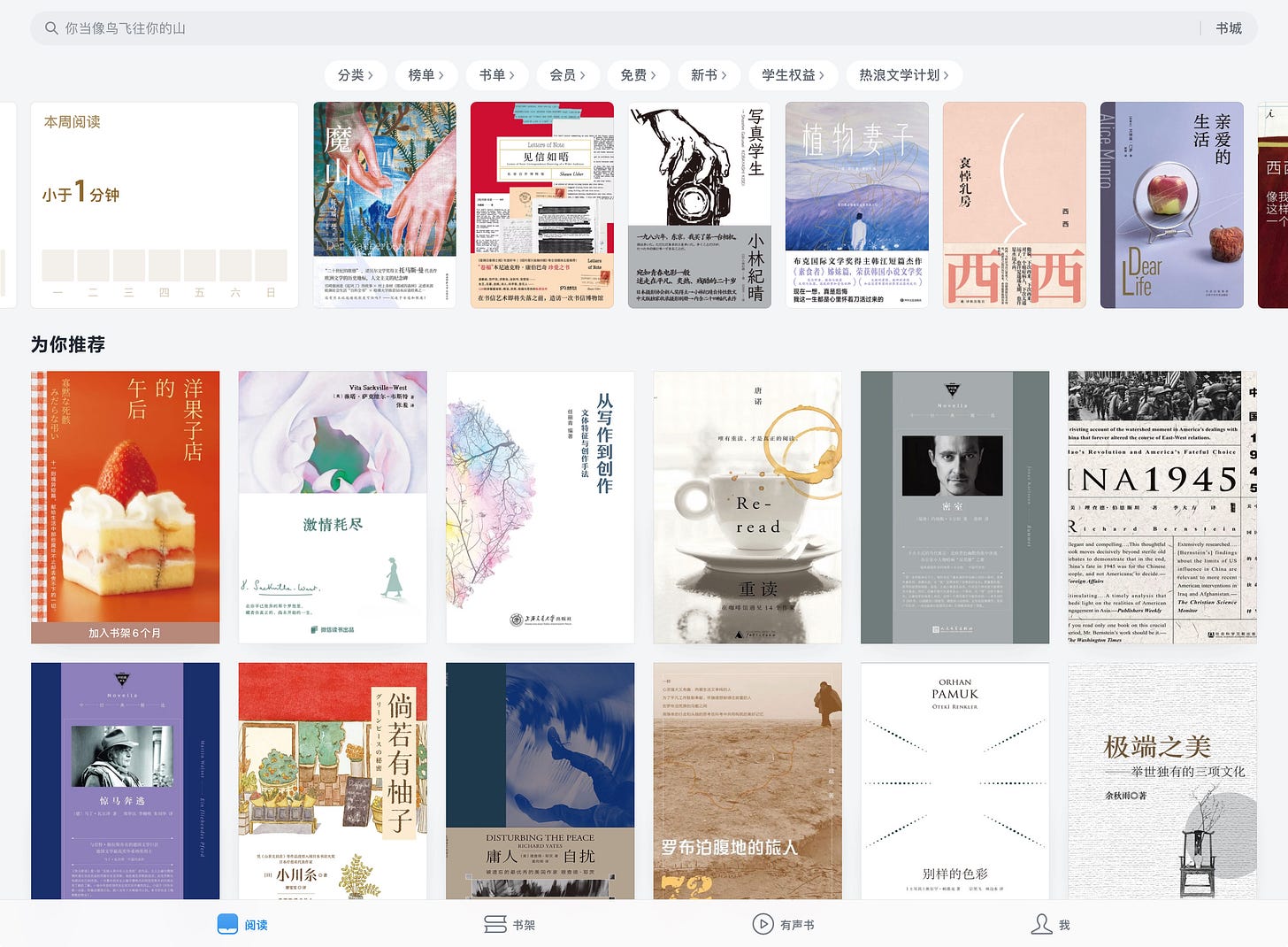Open the 见信如晤 book cover
This screenshot has width=1288, height=947.
click(542, 205)
